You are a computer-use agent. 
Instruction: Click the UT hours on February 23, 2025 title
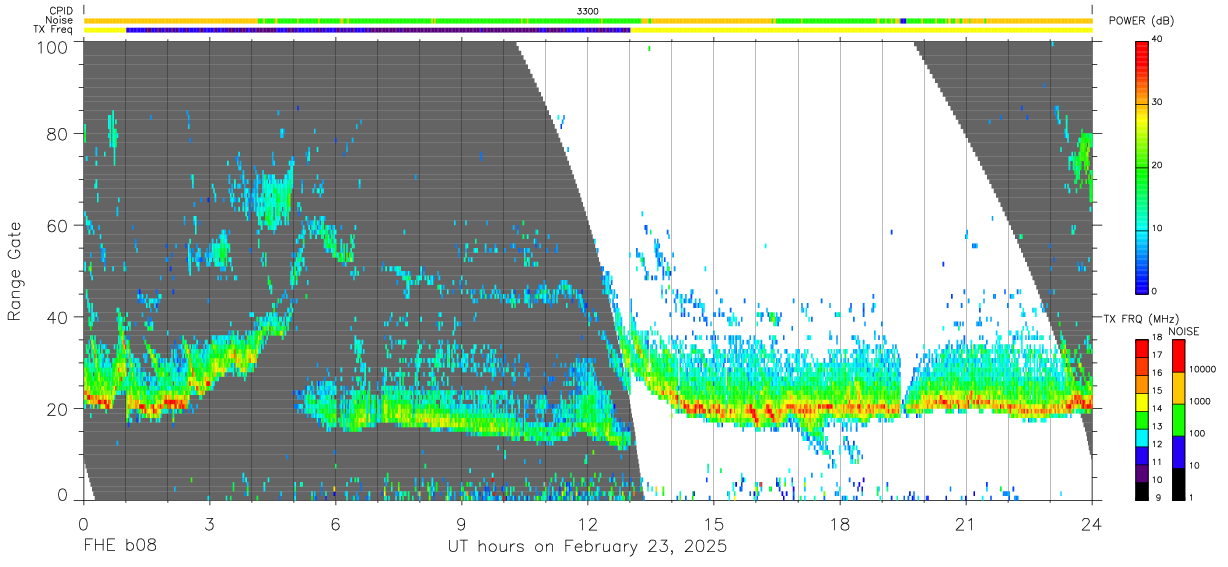(x=587, y=547)
